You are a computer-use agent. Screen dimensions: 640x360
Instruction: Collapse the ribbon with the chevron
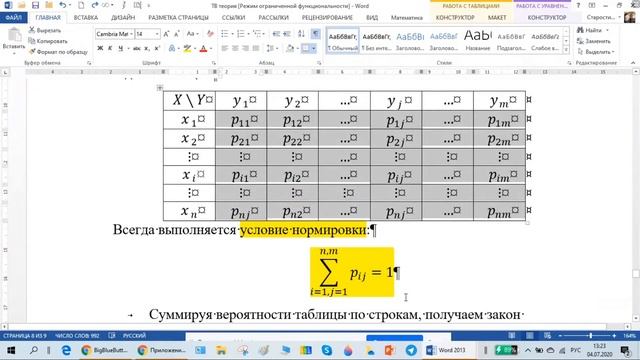tap(633, 63)
